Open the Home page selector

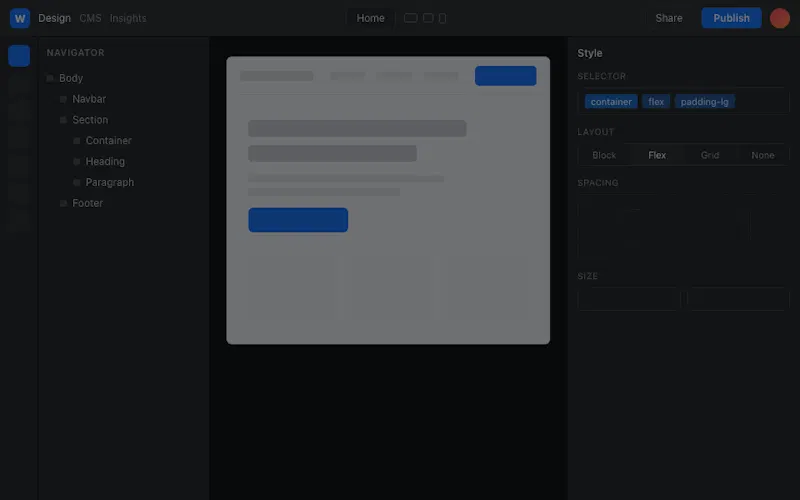click(x=370, y=18)
